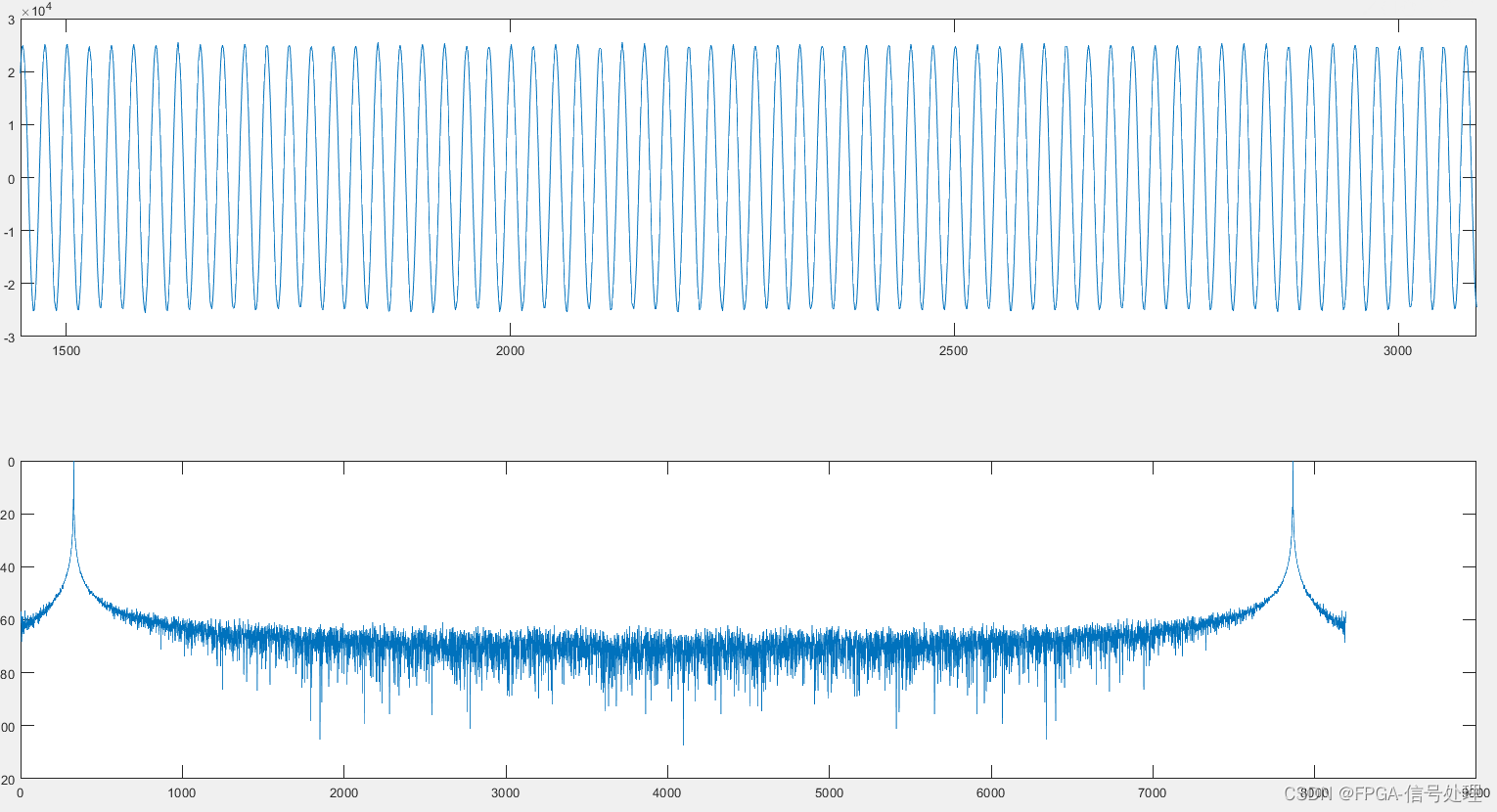
Task: Click the 1000 x-axis tick of spectrum plot
Action: [x=182, y=793]
